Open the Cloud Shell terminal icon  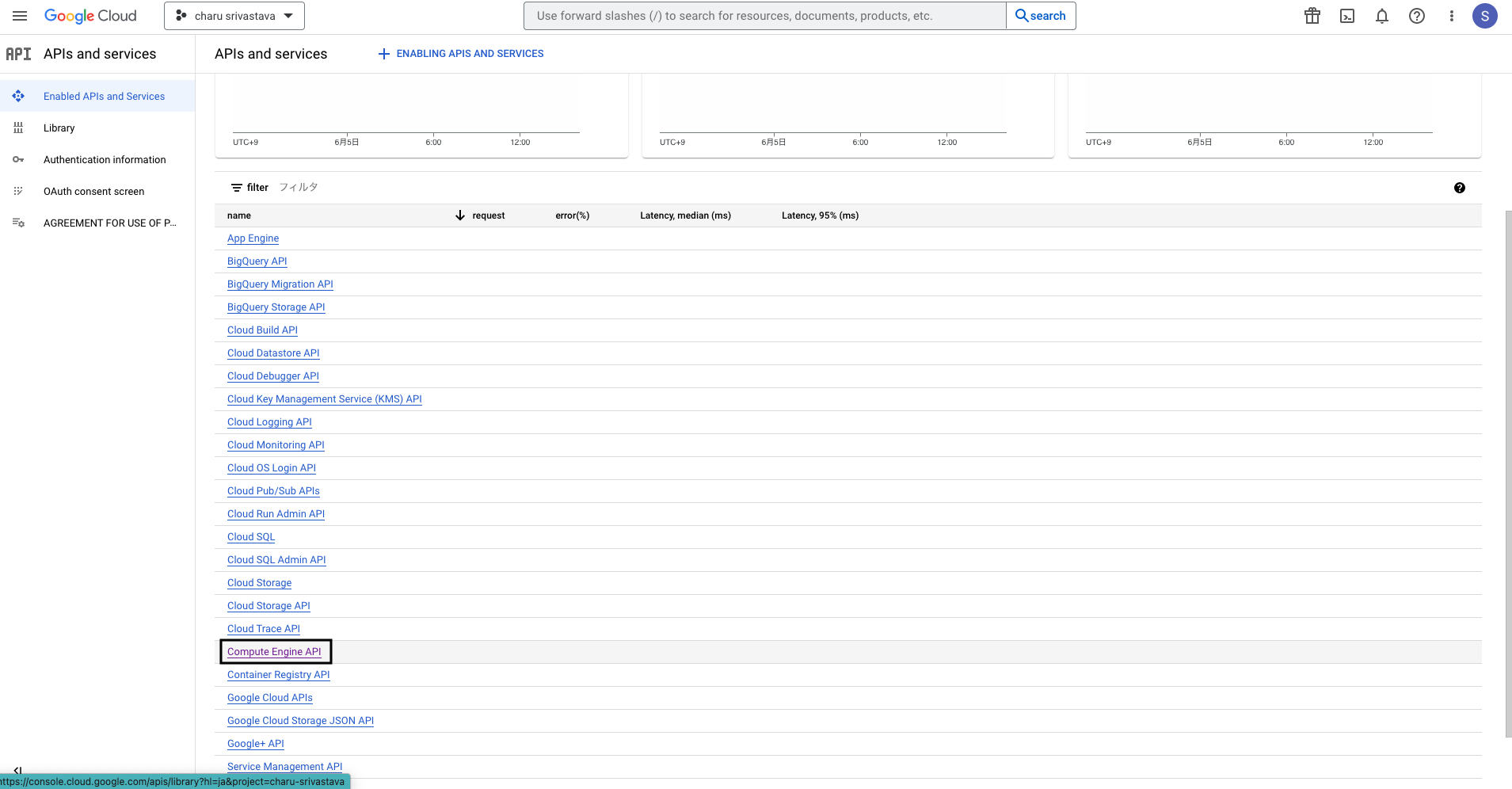[1346, 16]
